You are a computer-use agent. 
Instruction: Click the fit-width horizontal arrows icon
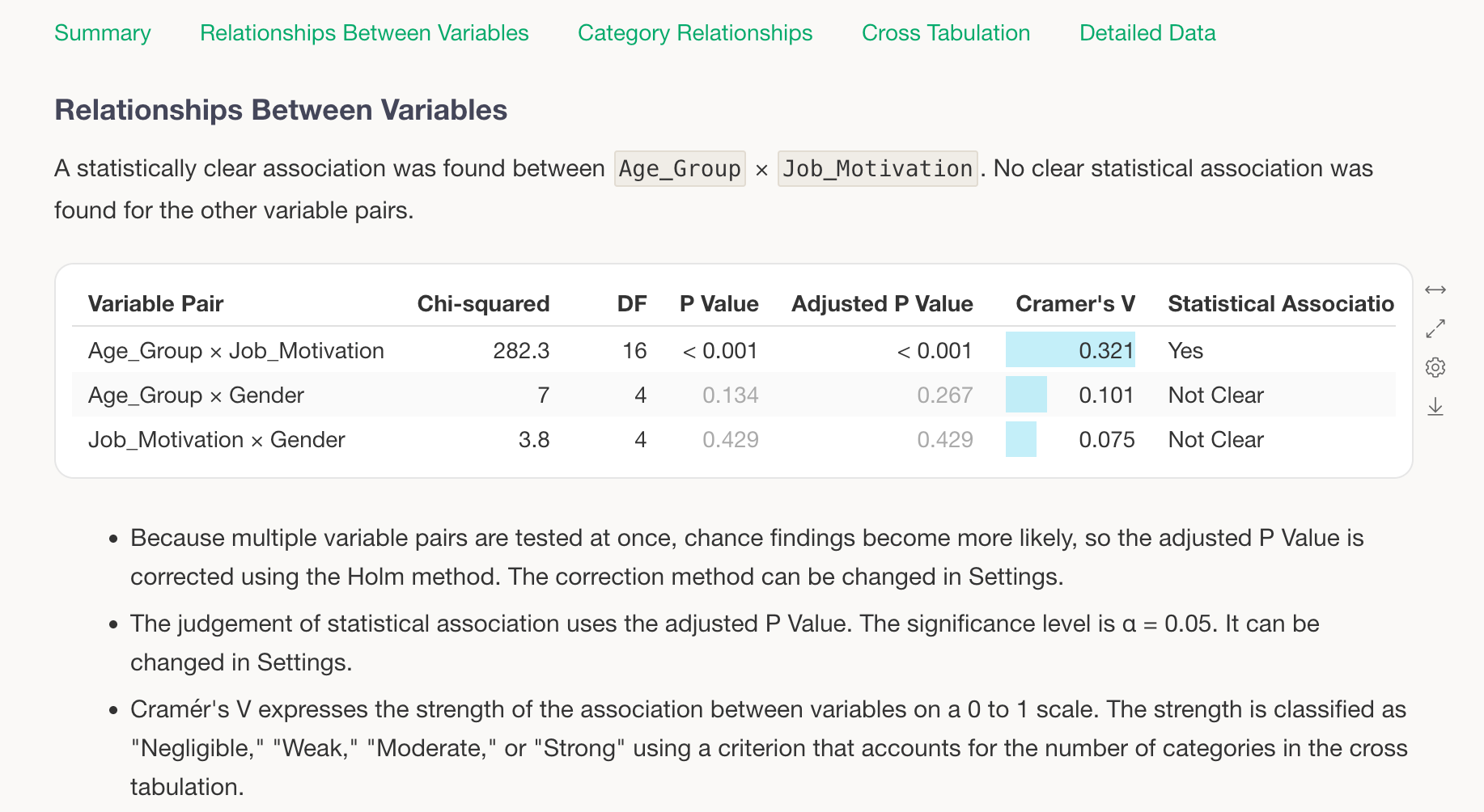[1435, 290]
